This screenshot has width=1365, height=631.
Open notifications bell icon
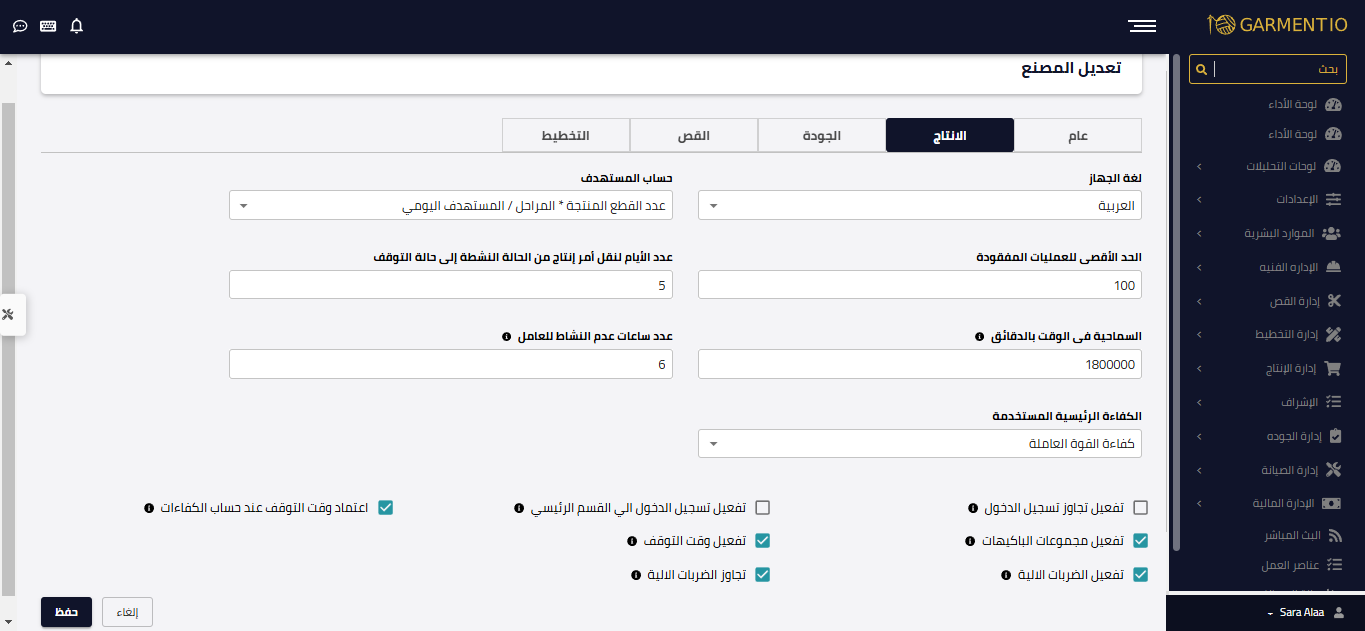77,26
